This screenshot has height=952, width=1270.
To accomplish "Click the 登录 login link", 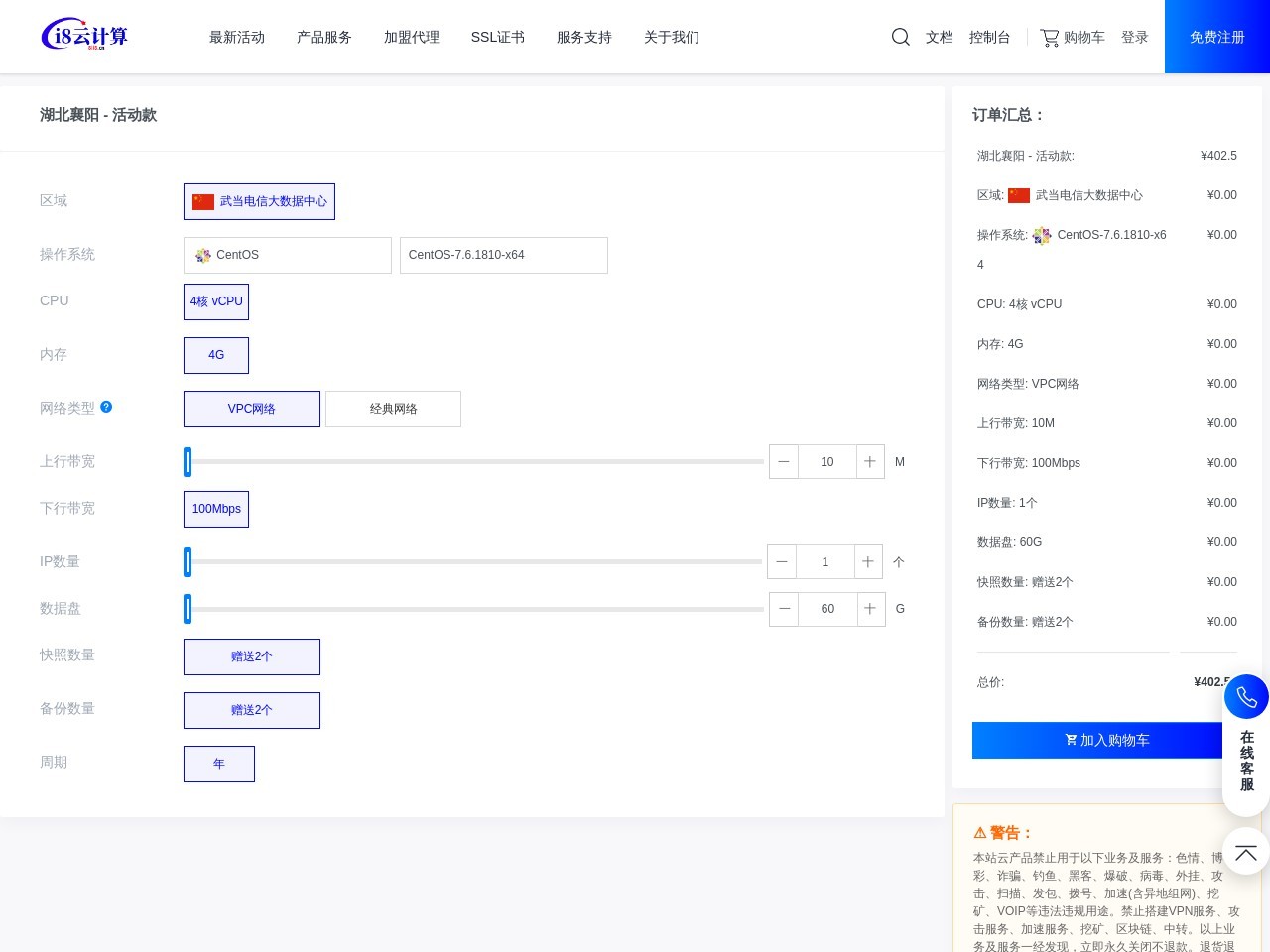I will coord(1135,37).
